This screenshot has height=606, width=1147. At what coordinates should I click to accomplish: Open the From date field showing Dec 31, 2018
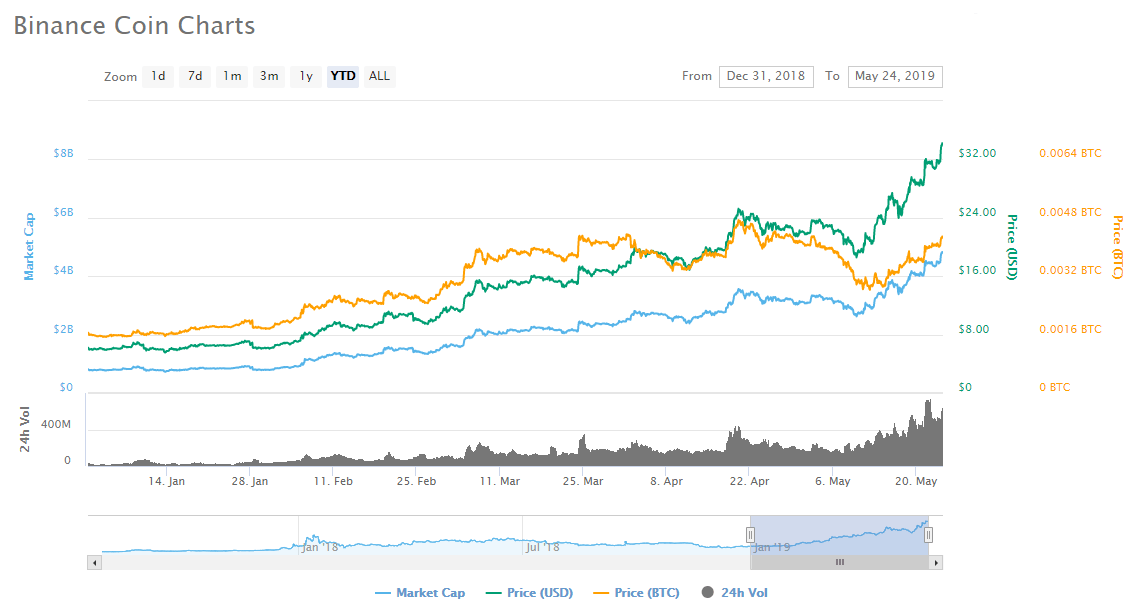(x=766, y=76)
